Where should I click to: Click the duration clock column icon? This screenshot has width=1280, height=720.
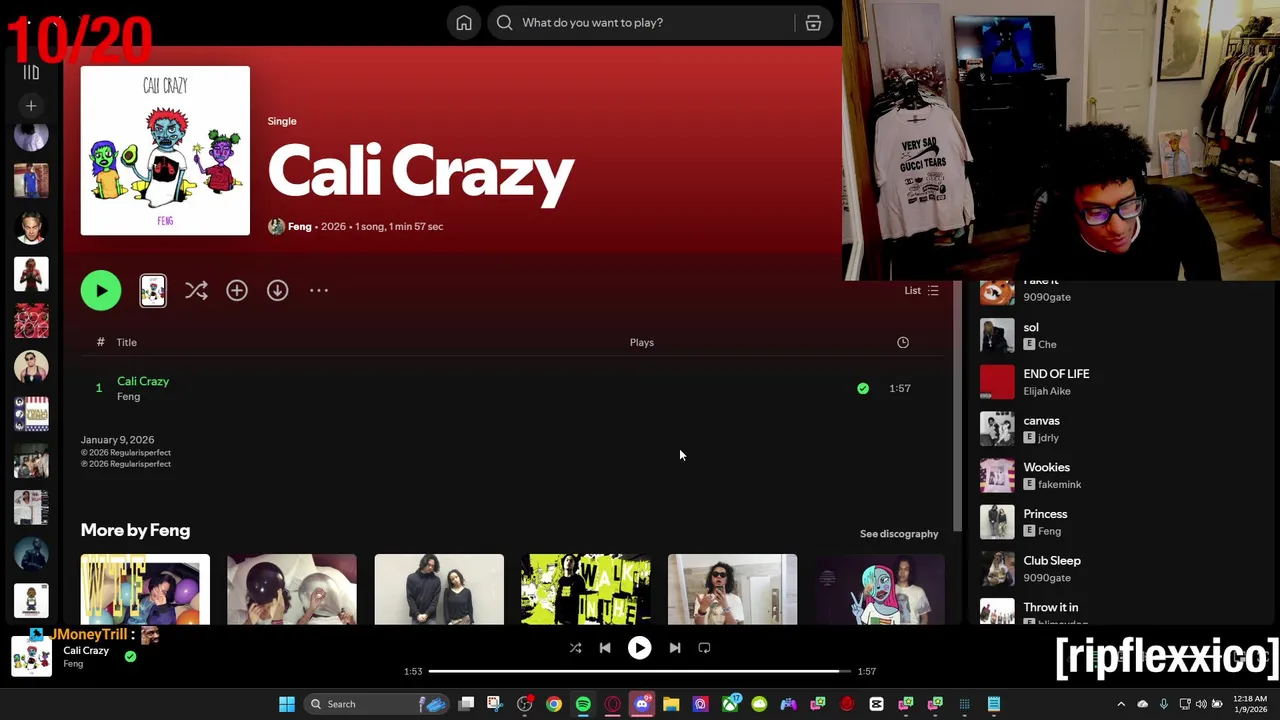pos(903,342)
